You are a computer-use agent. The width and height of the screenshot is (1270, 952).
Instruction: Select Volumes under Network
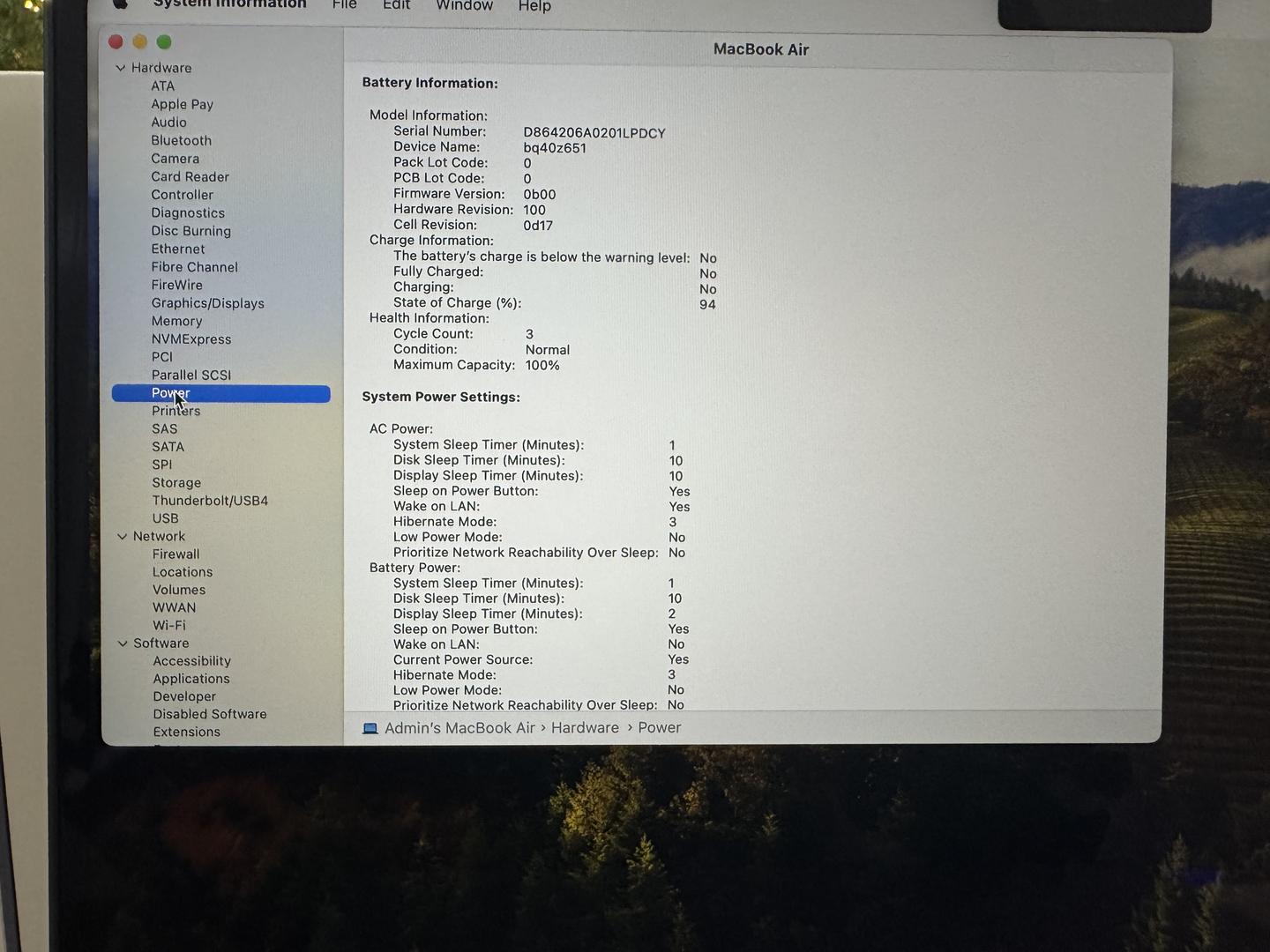[179, 590]
